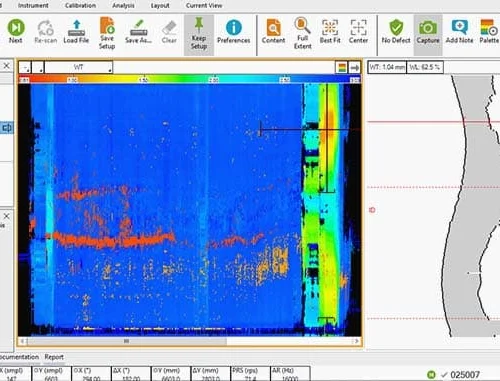Click the Next button icon
This screenshot has height=381, width=500.
[x=16, y=27]
